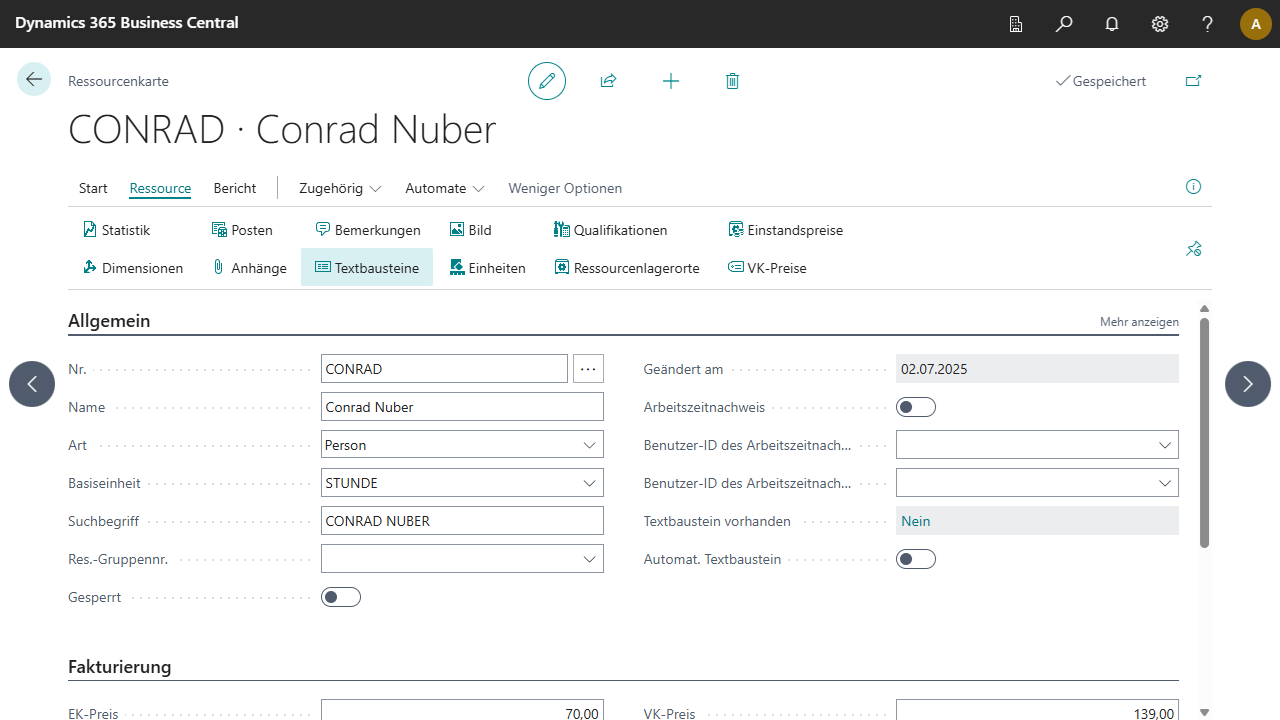Click the Mehr anzeigen link
Viewport: 1280px width, 720px height.
coord(1139,322)
